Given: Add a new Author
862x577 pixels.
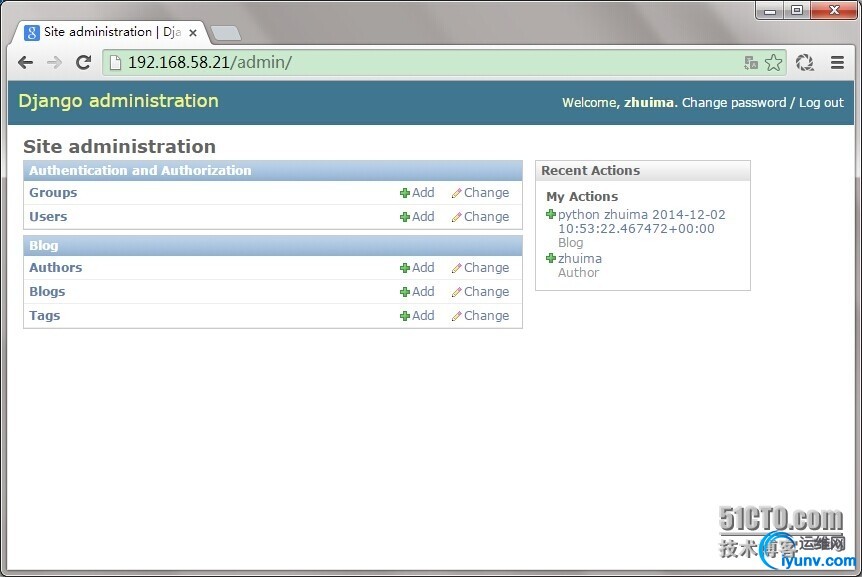Looking at the screenshot, I should tap(417, 268).
